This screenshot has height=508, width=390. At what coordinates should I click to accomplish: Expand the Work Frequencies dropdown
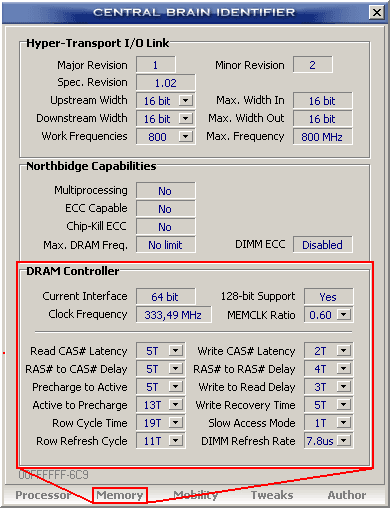[186, 136]
